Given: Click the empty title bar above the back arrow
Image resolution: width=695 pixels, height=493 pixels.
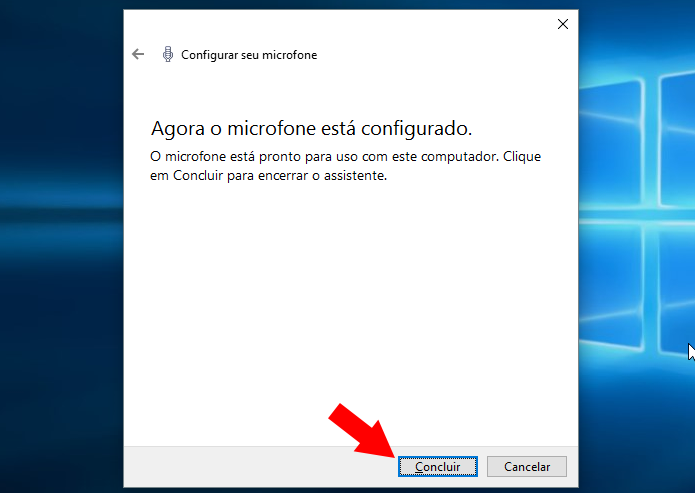Looking at the screenshot, I should click(x=337, y=24).
